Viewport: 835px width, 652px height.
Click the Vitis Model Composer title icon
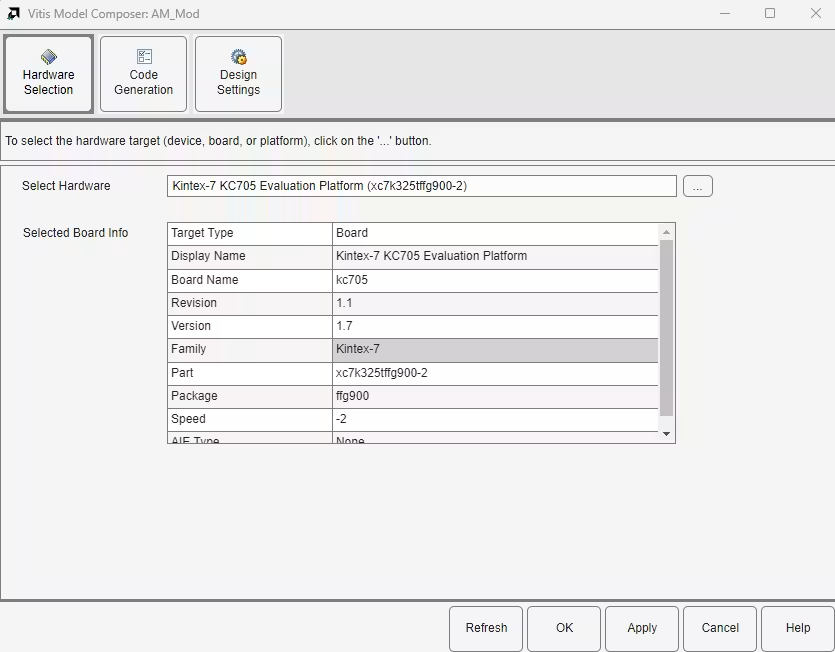point(13,14)
